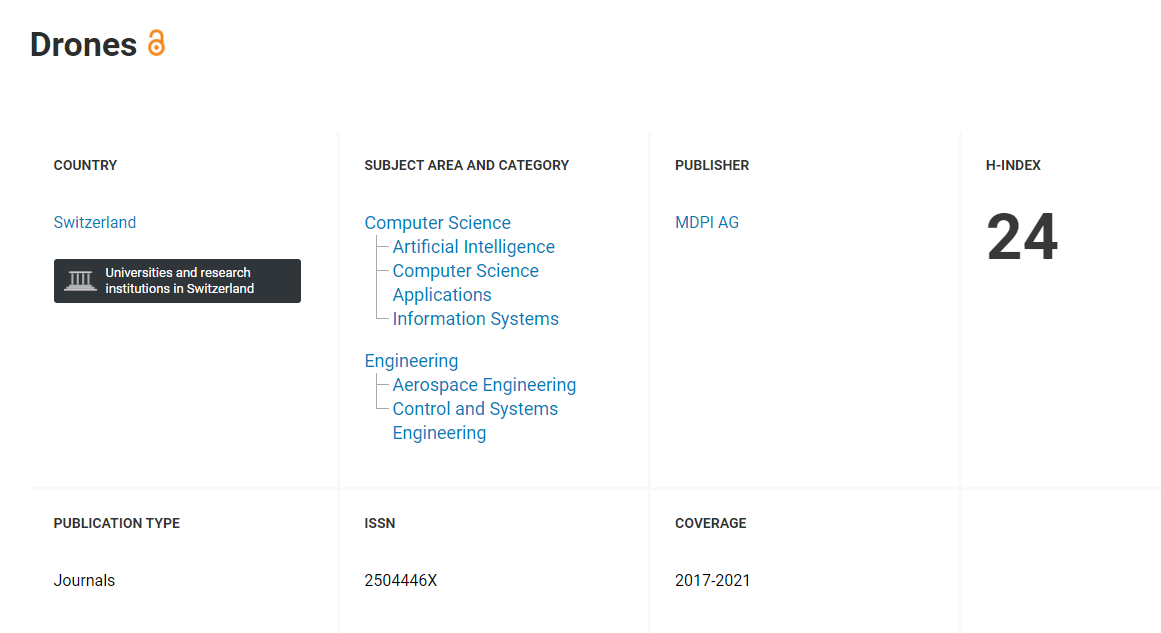Open the Switzerland country link
The image size is (1161, 633).
coord(95,222)
